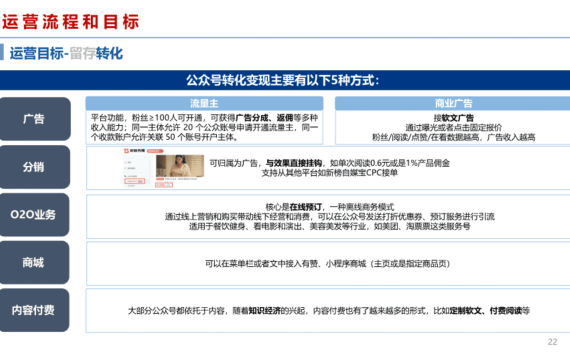Select the 分销 category box
The width and height of the screenshot is (570, 360).
35,167
